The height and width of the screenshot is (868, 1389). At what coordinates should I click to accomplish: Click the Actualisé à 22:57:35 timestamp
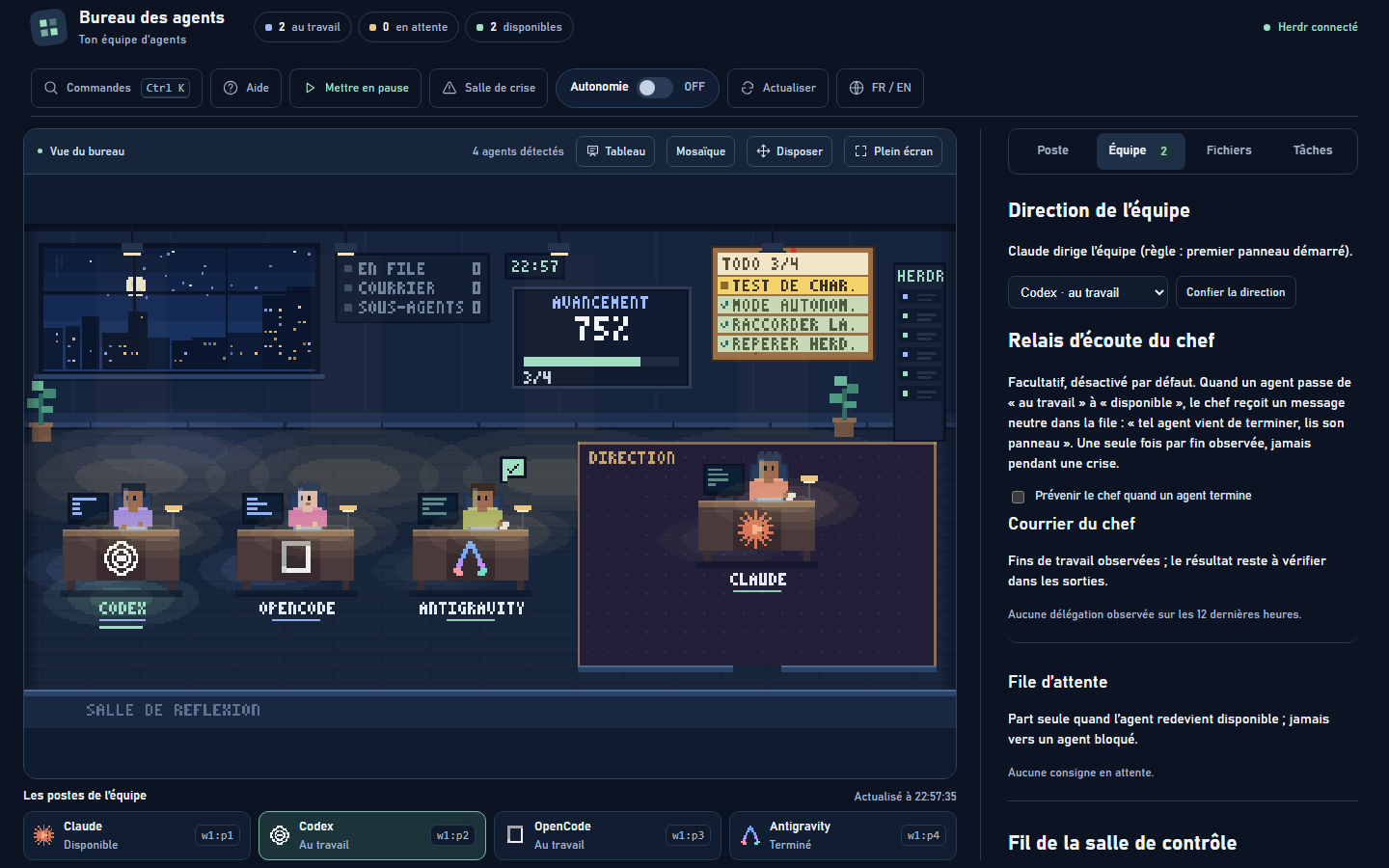[905, 797]
